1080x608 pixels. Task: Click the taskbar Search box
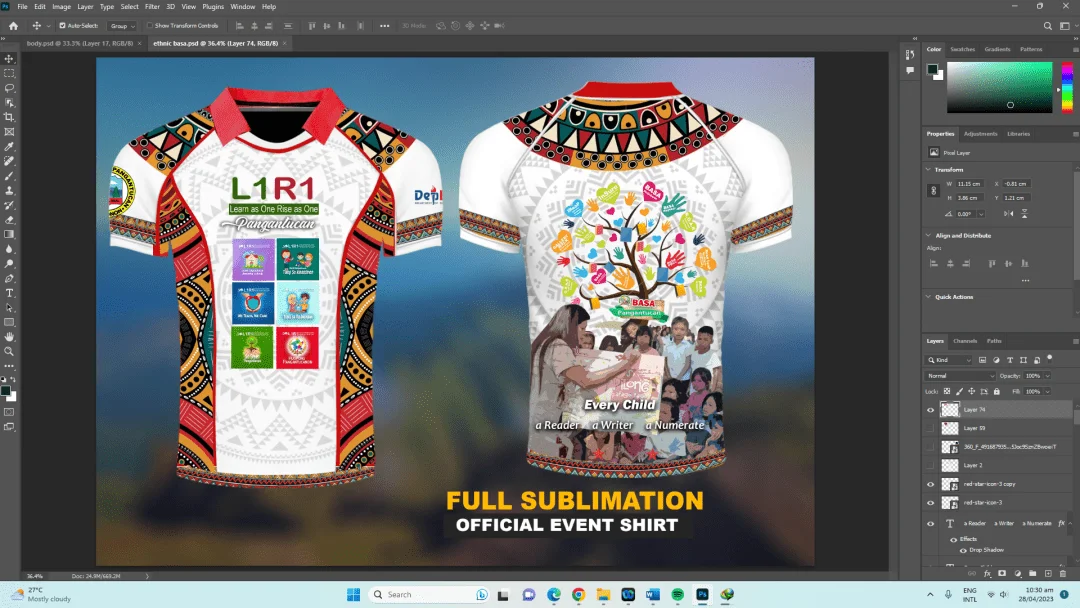point(429,595)
